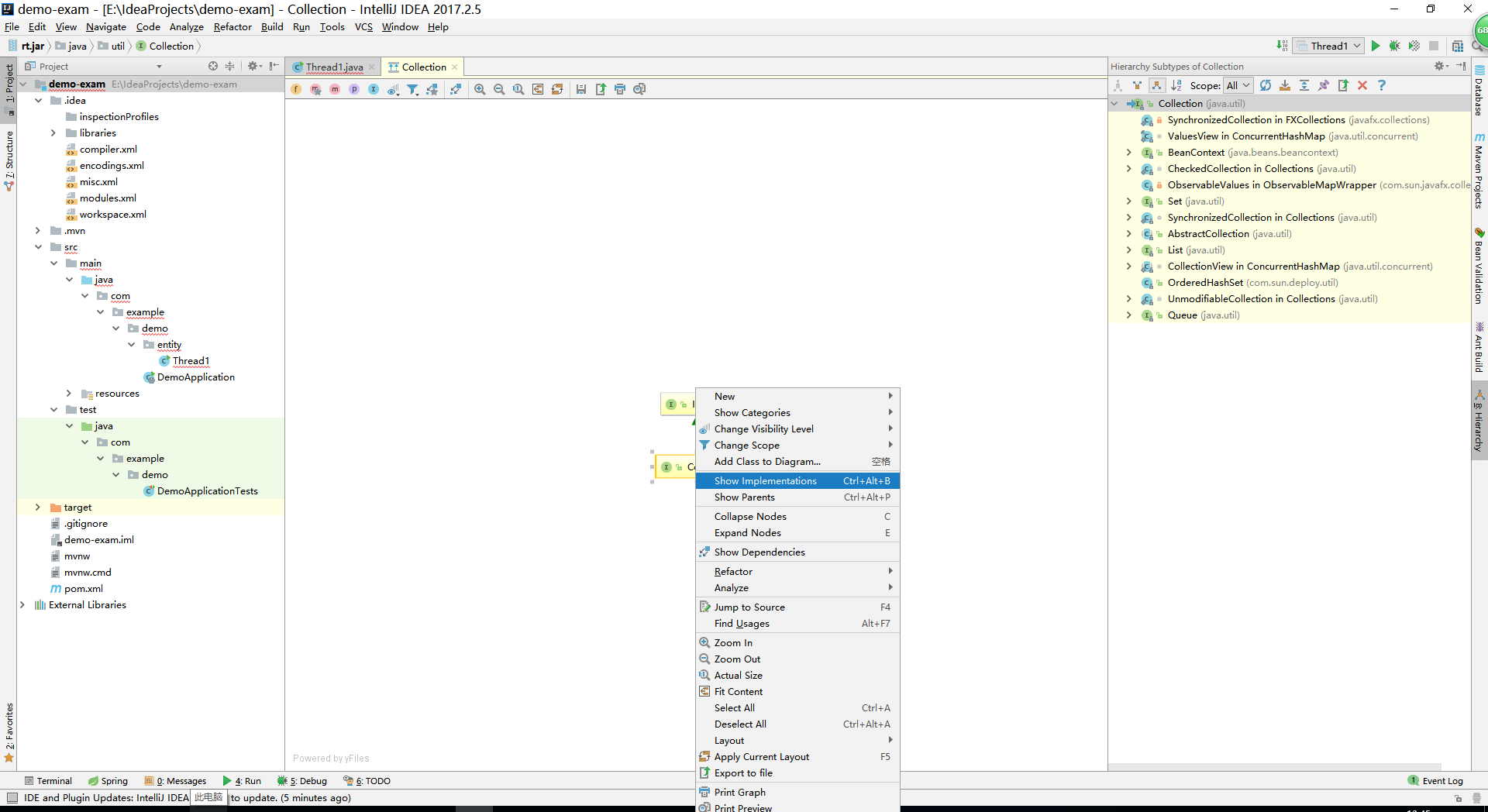Image resolution: width=1488 pixels, height=812 pixels.
Task: Expand the Set node in hierarchy
Action: 1129,201
